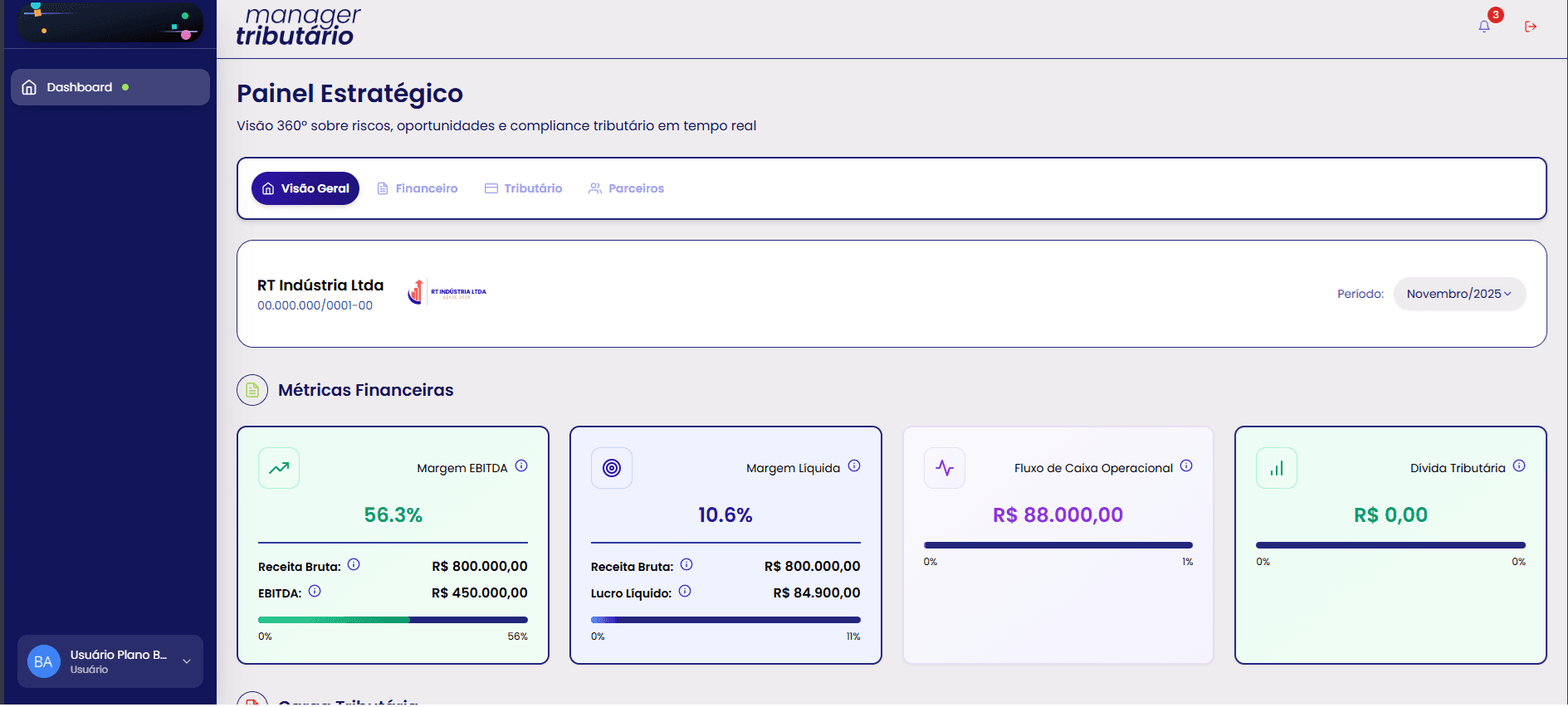Click the info icon beside Dívida Tributária
Image resolution: width=1568 pixels, height=707 pixels.
1519,466
